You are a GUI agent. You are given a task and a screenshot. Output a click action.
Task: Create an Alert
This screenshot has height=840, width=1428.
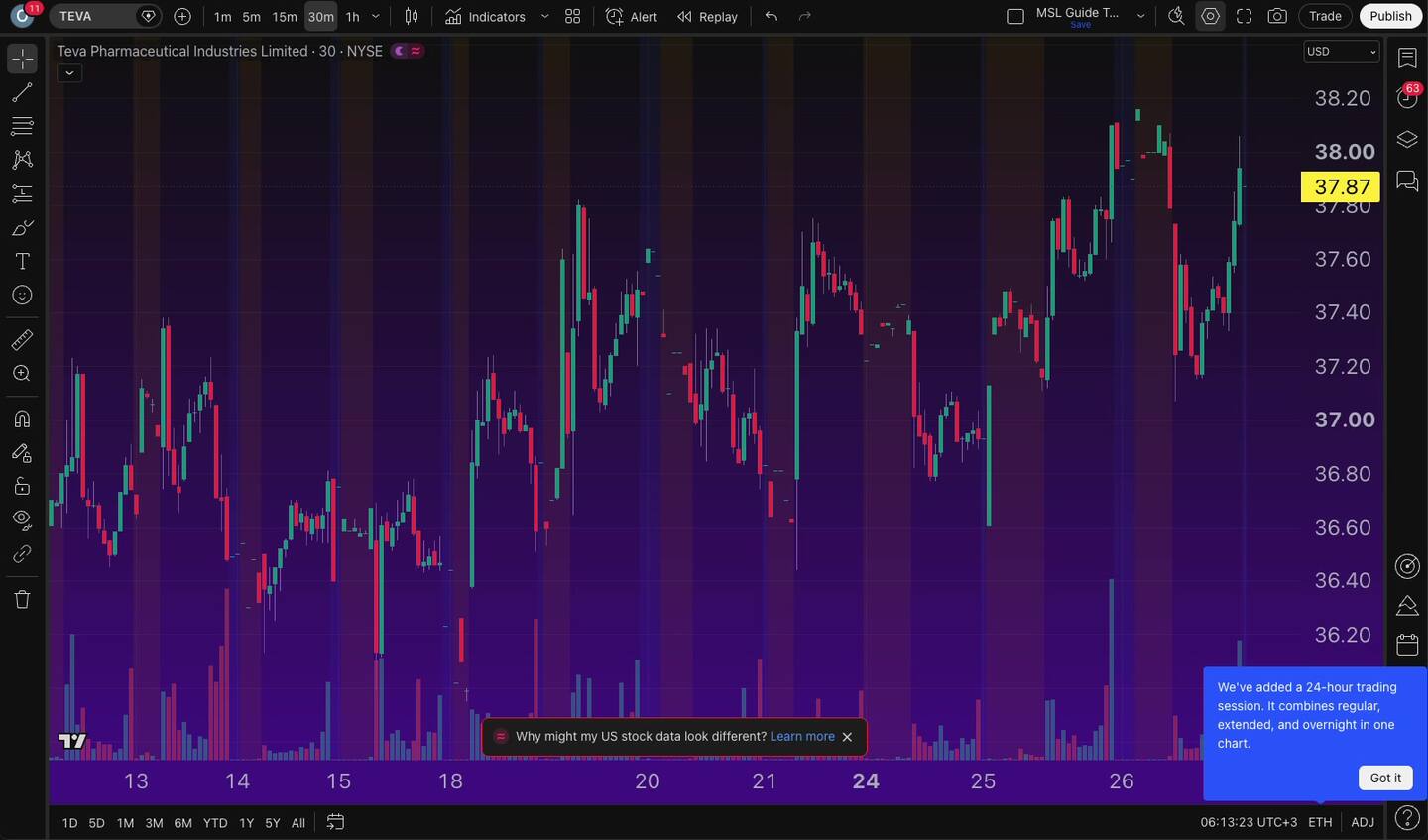632,16
